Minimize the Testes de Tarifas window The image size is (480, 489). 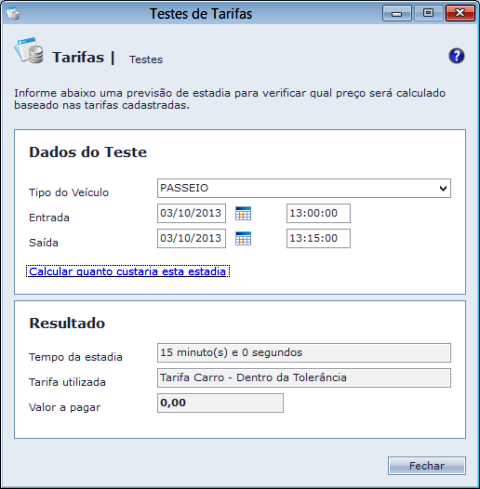point(397,13)
